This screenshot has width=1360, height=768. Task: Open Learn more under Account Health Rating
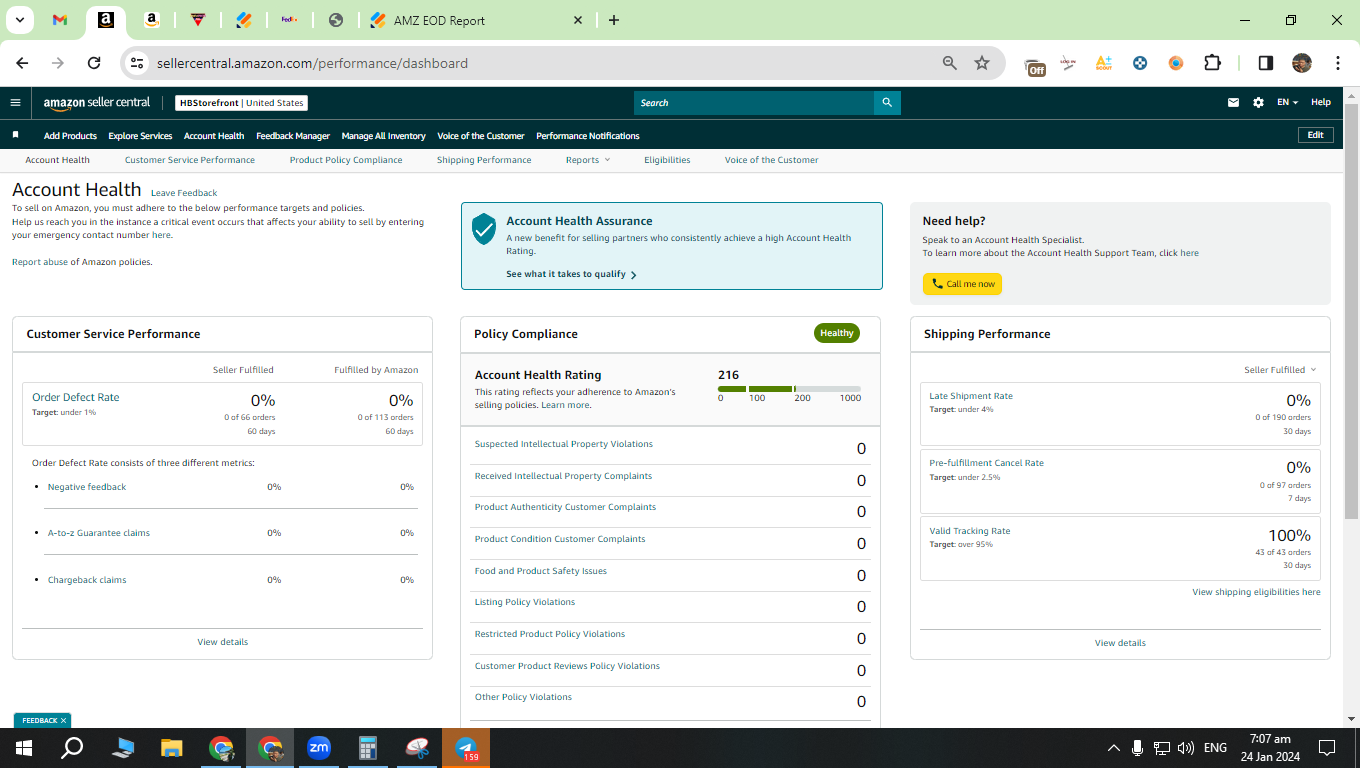[x=565, y=405]
